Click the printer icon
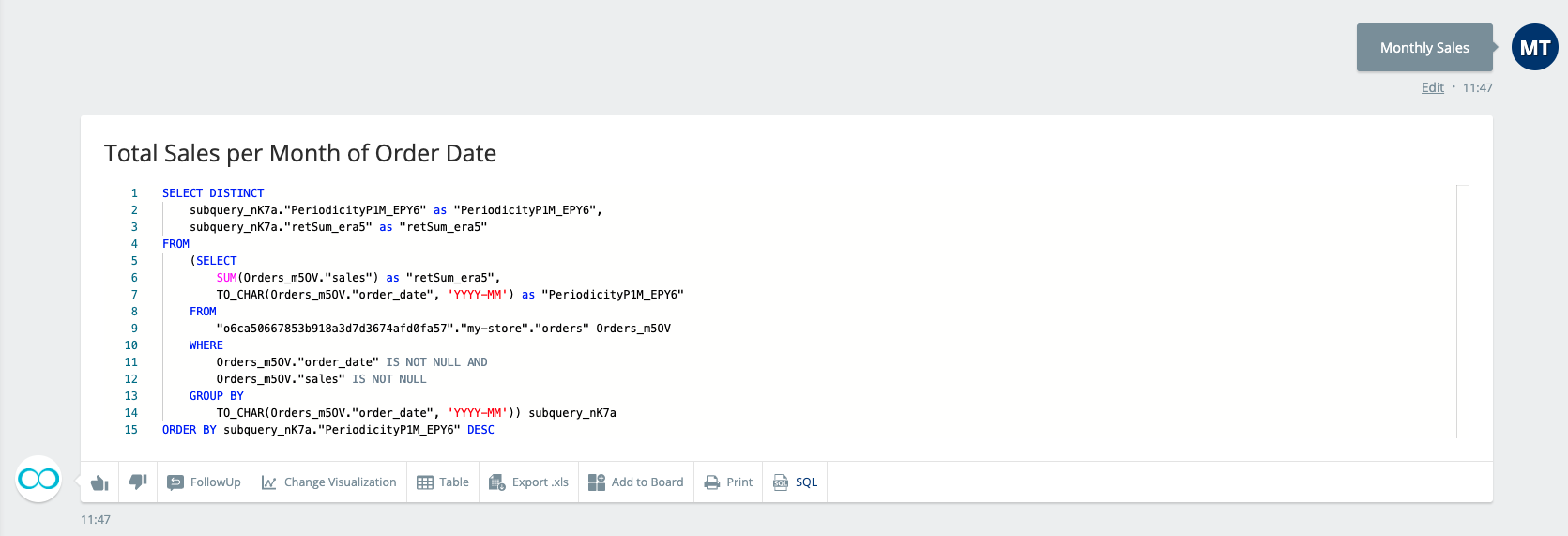This screenshot has width=1568, height=536. [712, 482]
